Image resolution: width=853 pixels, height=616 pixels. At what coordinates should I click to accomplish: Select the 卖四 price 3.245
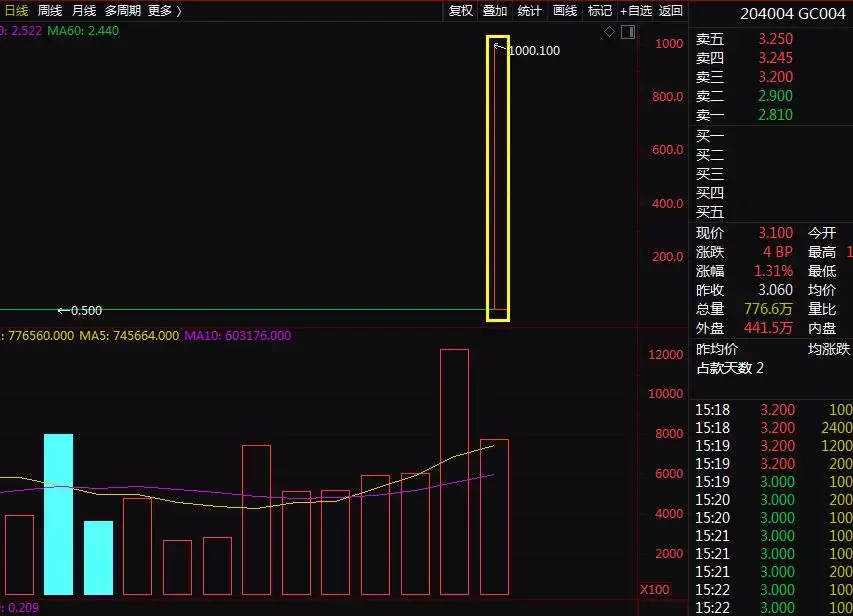[x=776, y=58]
